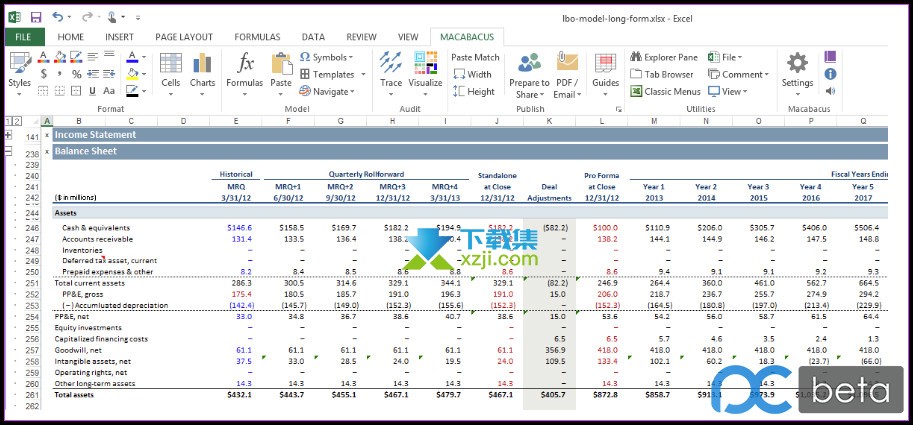
Task: Open the FILE backstage menu
Action: (22, 37)
